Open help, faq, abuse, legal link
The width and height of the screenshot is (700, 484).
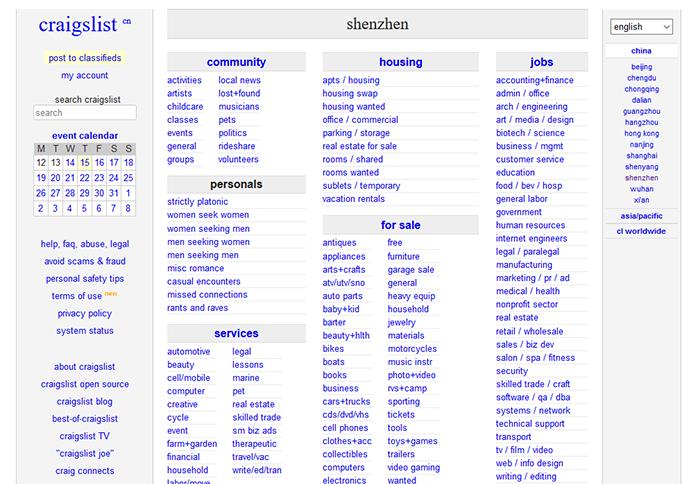pyautogui.click(x=85, y=244)
